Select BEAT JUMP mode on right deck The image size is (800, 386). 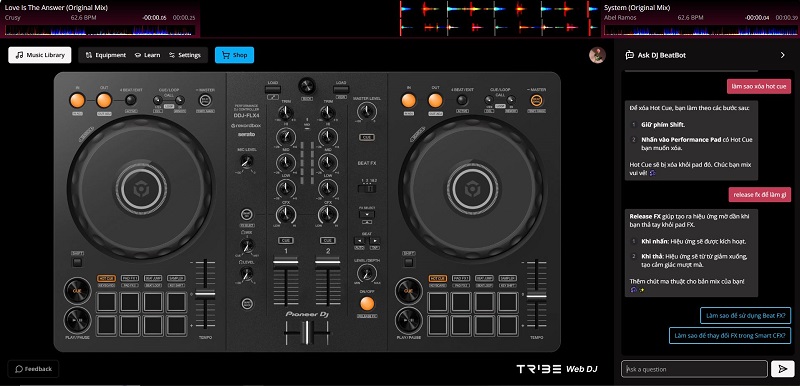(x=484, y=278)
